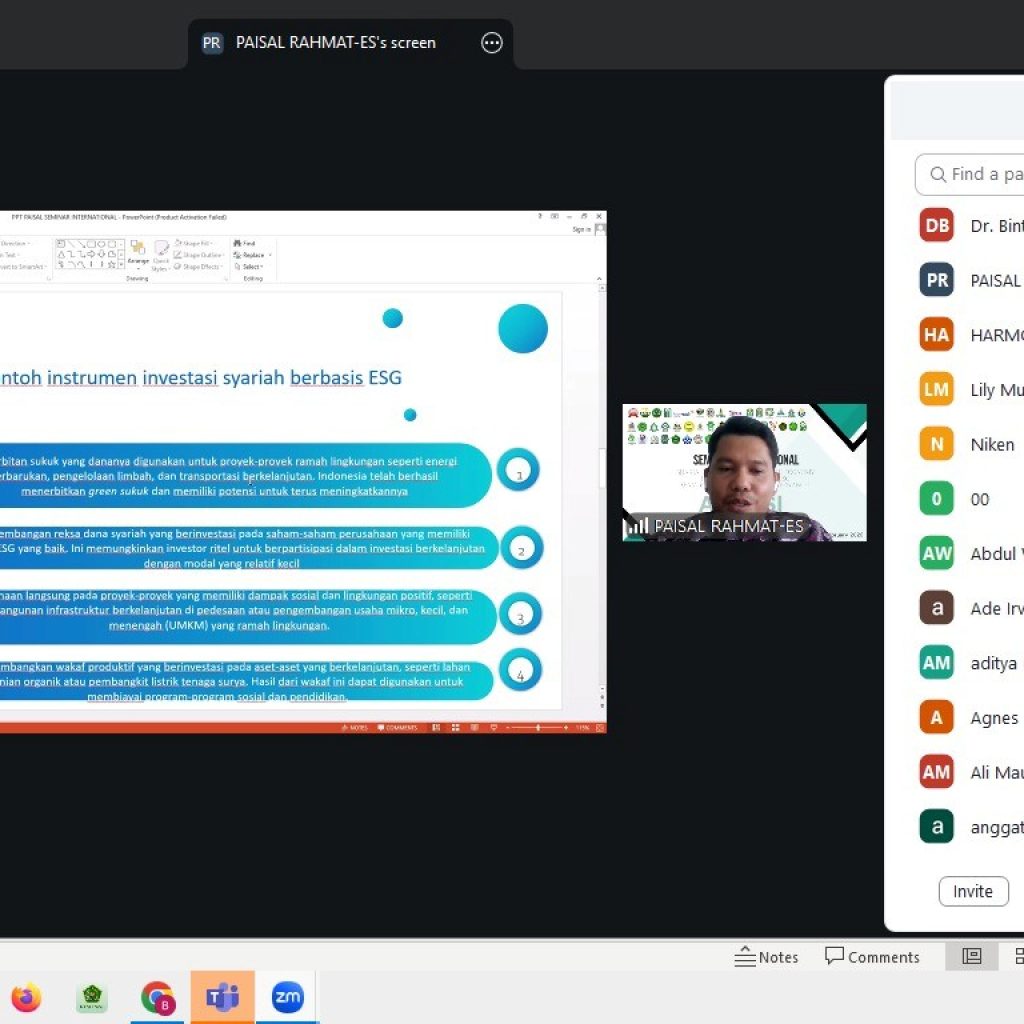Click the Arrange icon in the Drawing group
Image resolution: width=1024 pixels, height=1024 pixels.
click(137, 252)
